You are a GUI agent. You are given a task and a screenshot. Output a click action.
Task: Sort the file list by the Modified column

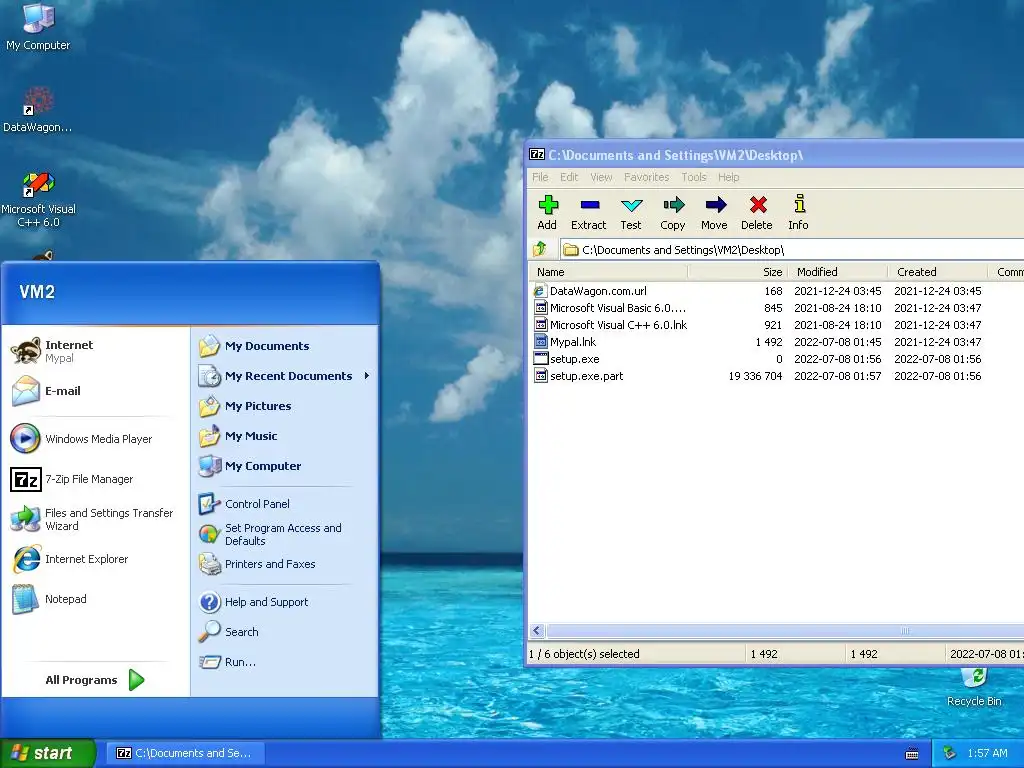(x=838, y=272)
